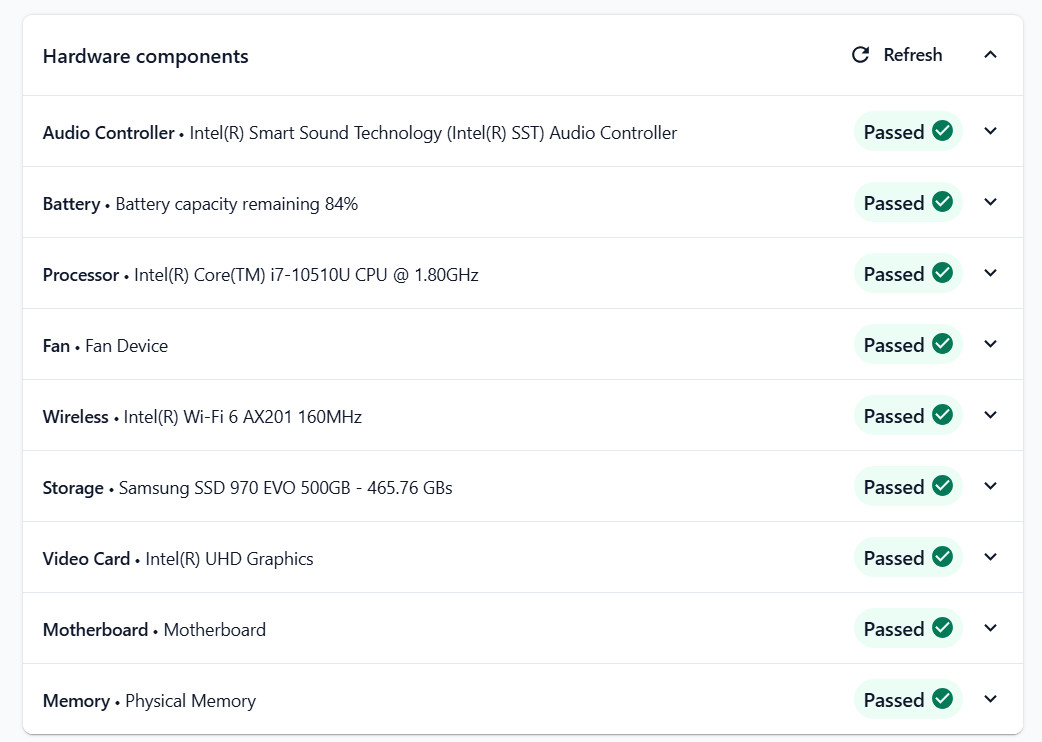1042x742 pixels.
Task: Click the Wireless green check icon
Action: click(x=942, y=415)
